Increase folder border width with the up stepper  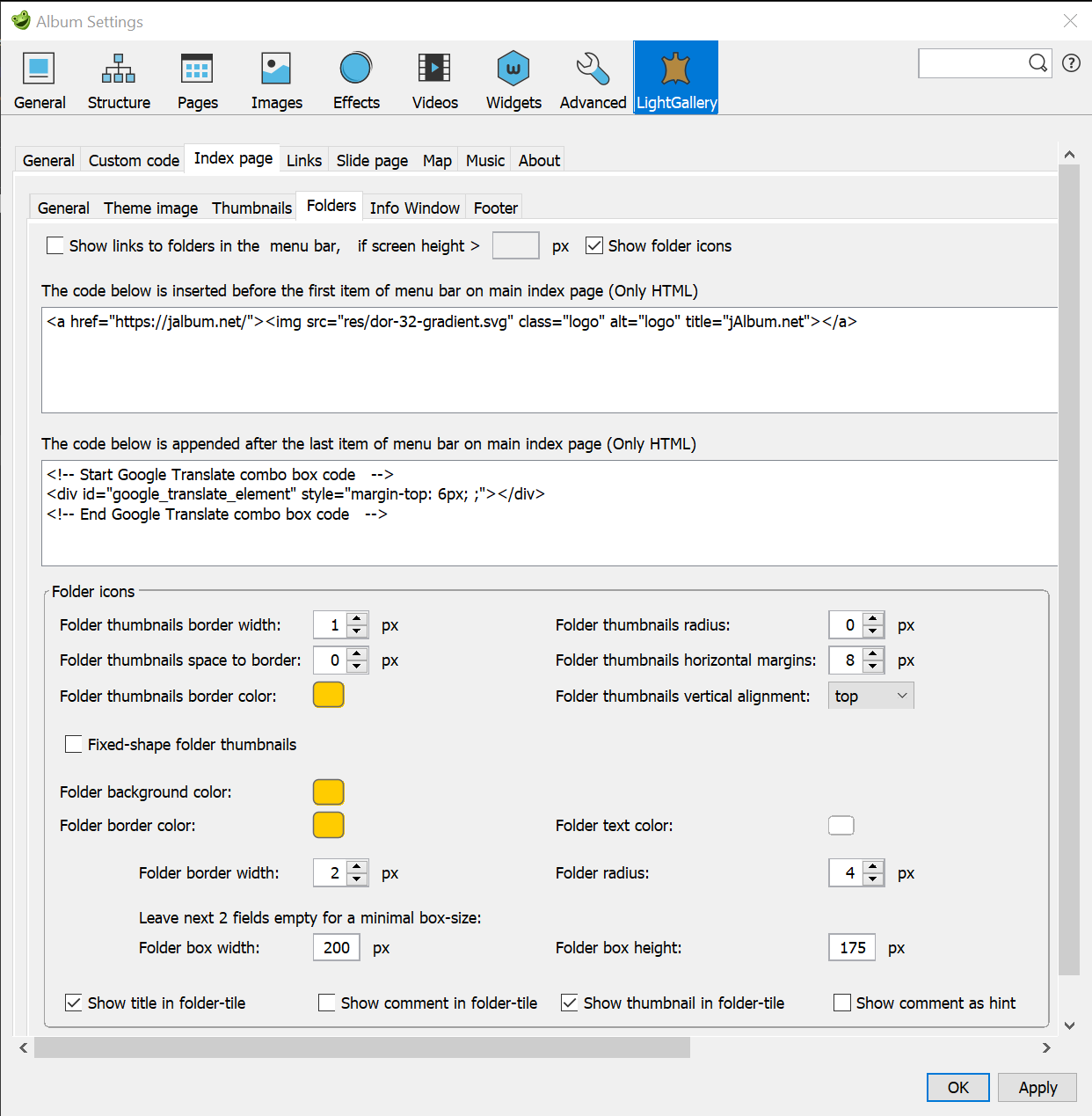[x=355, y=867]
